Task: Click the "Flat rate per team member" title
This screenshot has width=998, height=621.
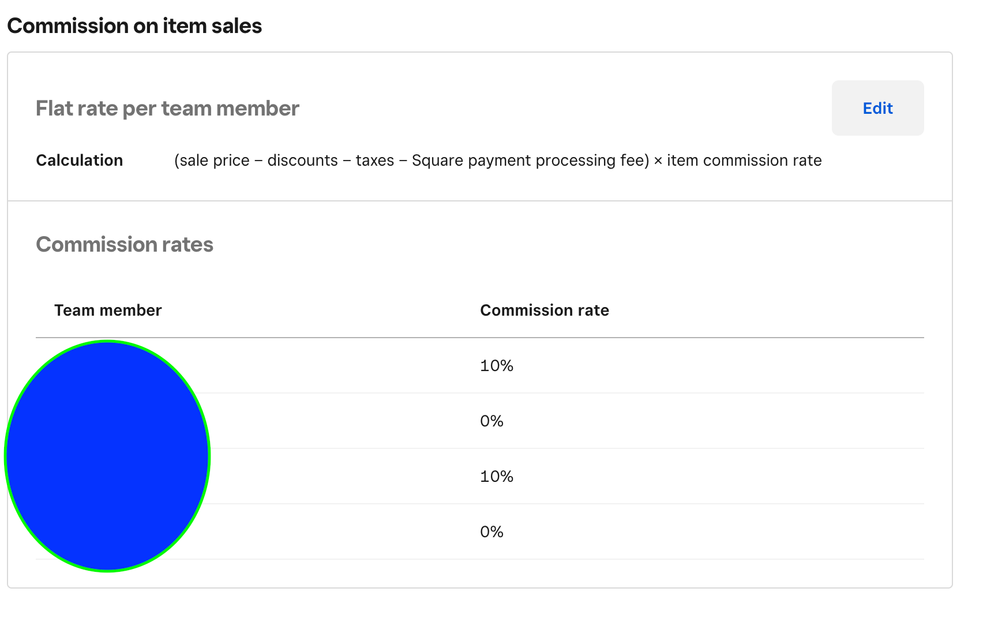Action: 167,108
